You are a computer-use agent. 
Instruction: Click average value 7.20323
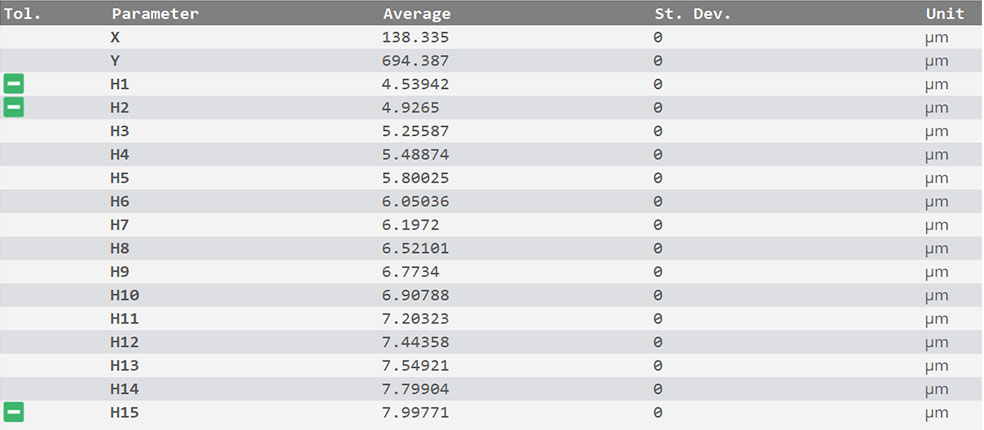click(415, 319)
